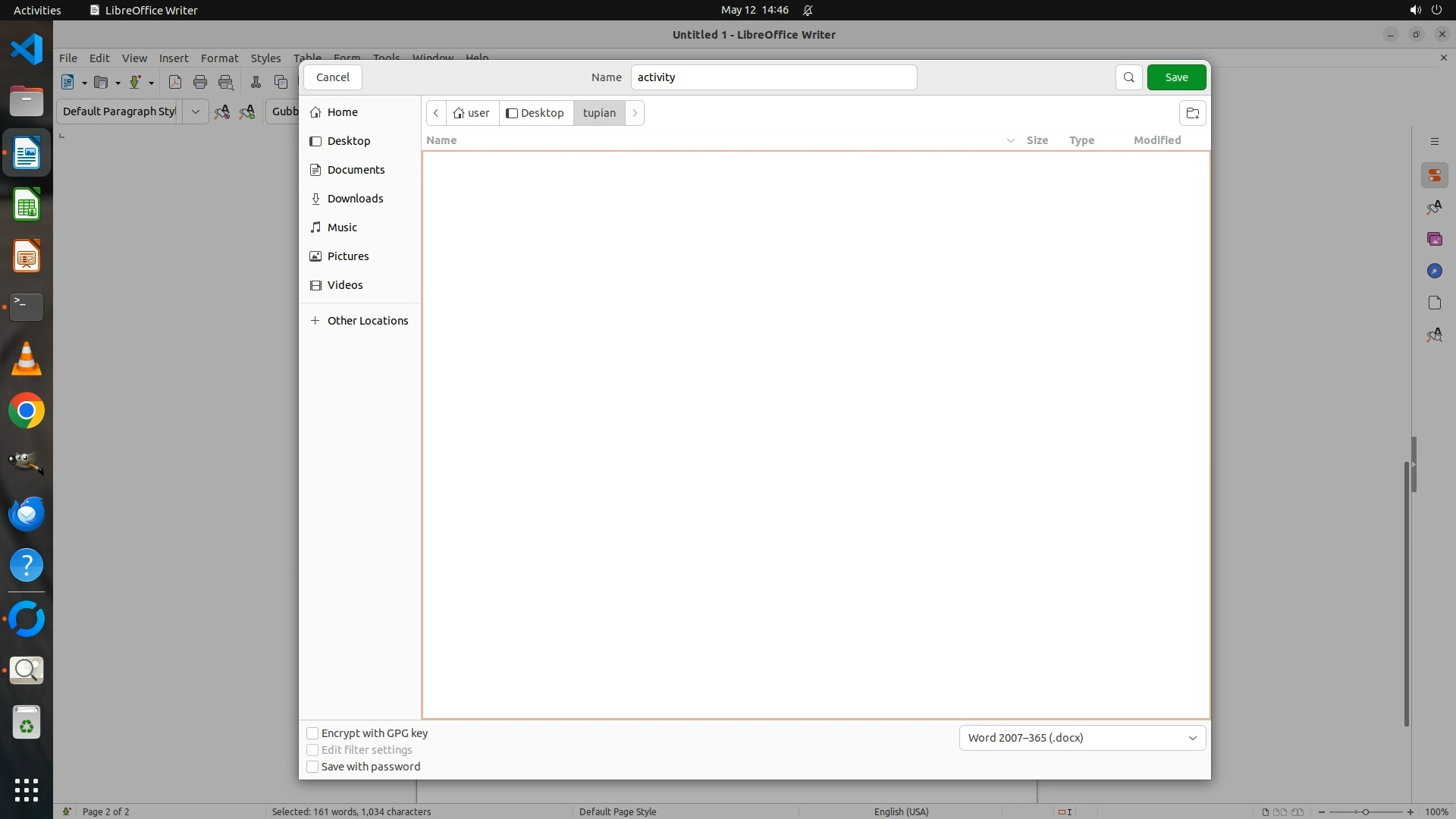Enable Encrypt with GPG key checkbox
The image size is (1456, 819).
(312, 733)
